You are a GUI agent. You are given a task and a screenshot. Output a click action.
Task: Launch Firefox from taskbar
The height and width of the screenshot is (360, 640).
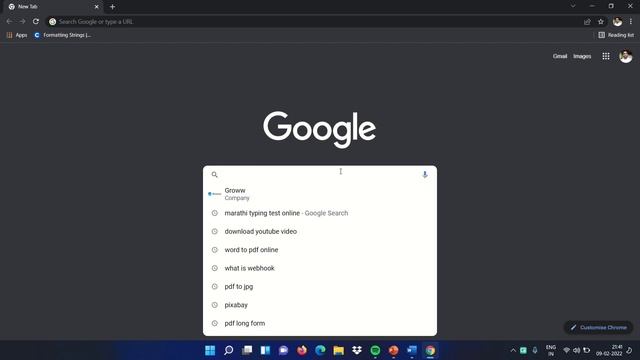[302, 350]
